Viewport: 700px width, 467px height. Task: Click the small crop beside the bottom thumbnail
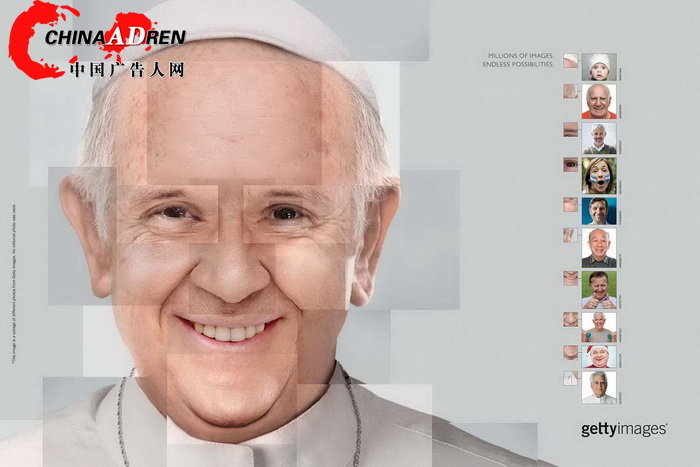click(x=570, y=379)
